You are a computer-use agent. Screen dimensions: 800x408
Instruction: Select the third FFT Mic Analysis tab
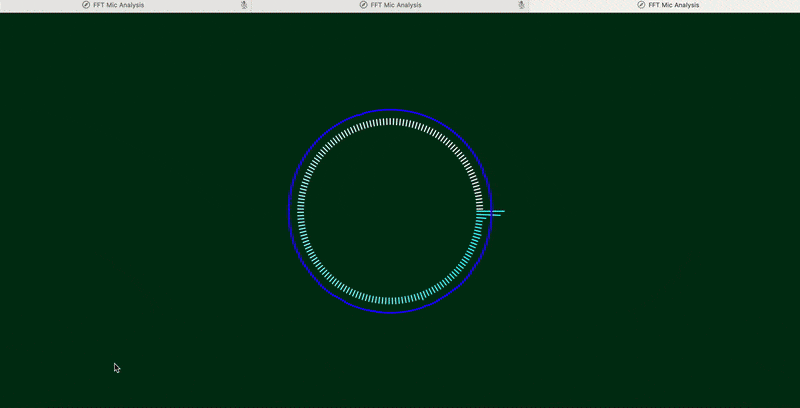click(x=664, y=5)
